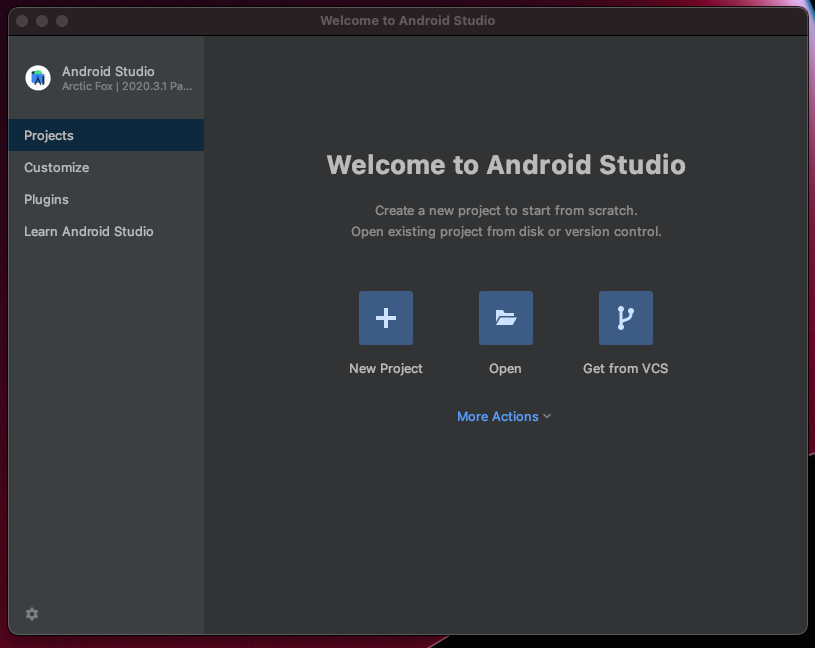The height and width of the screenshot is (648, 815).
Task: Click the Open folder icon
Action: click(506, 318)
